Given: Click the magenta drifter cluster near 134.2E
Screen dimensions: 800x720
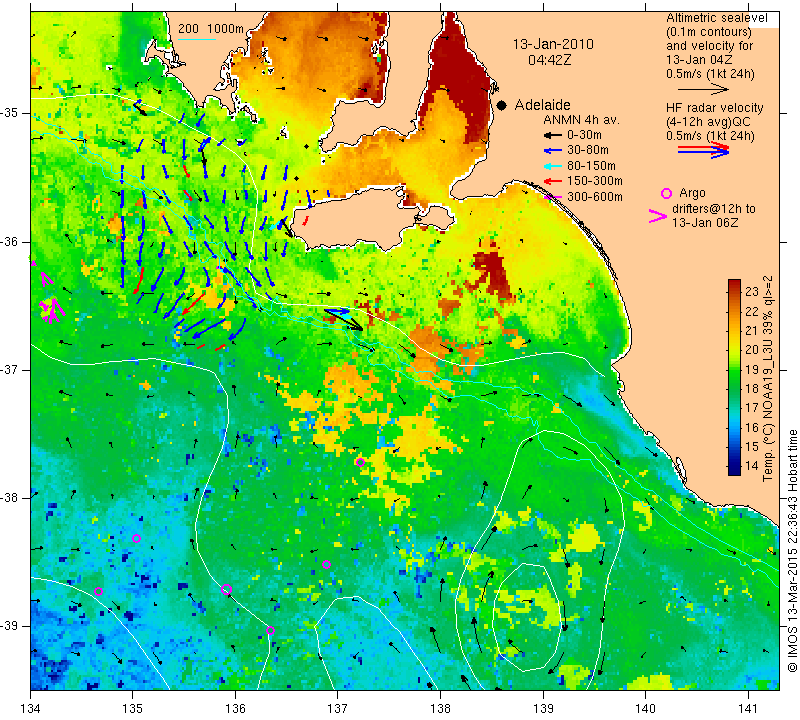Looking at the screenshot, I should point(52,309).
